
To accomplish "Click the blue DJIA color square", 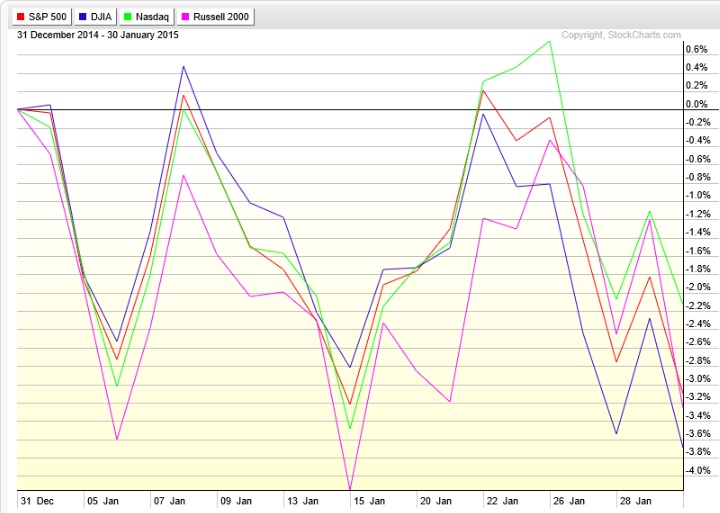I will 83,17.
